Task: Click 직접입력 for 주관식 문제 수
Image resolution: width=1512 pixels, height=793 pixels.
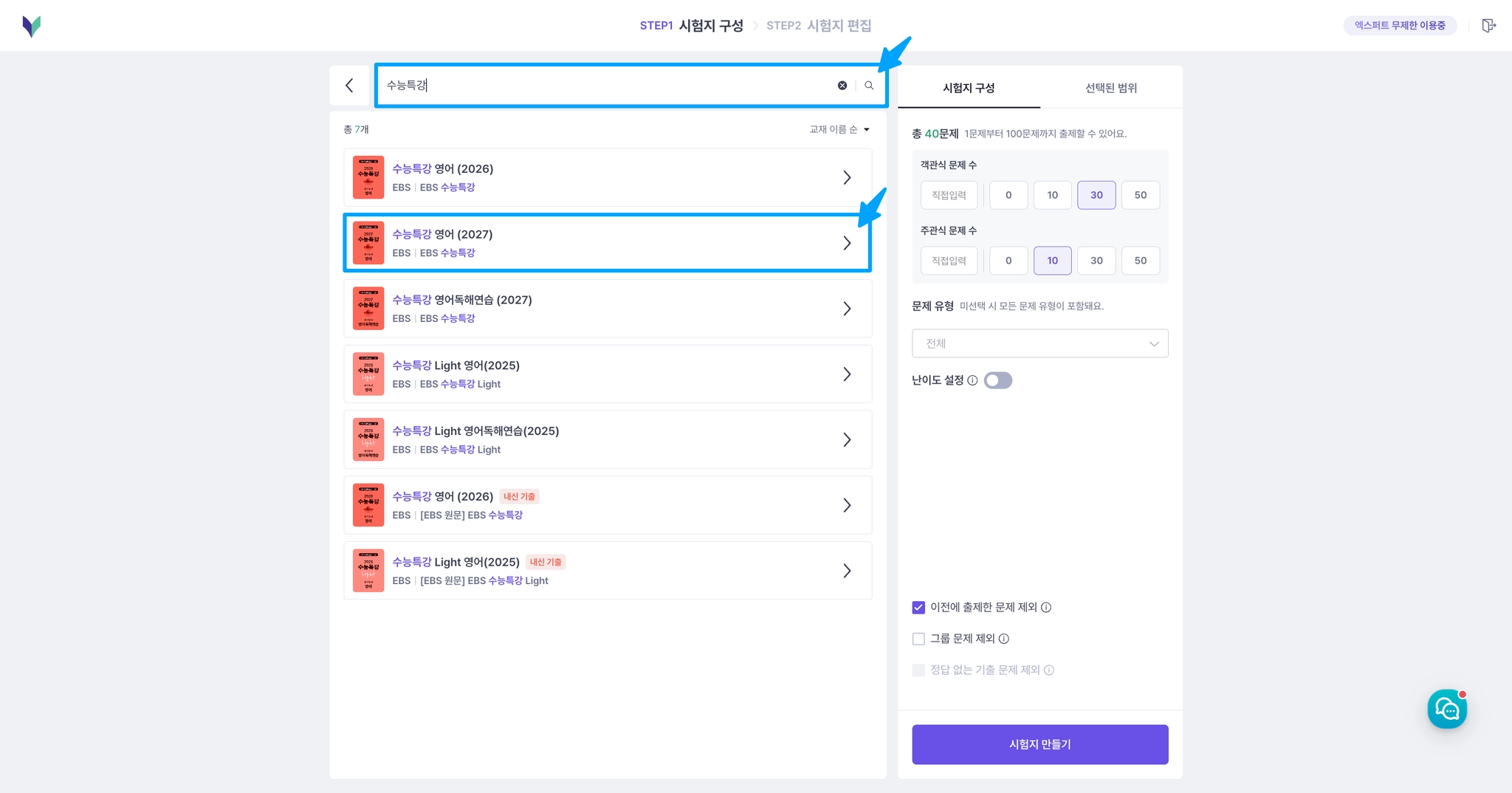Action: coord(949,261)
